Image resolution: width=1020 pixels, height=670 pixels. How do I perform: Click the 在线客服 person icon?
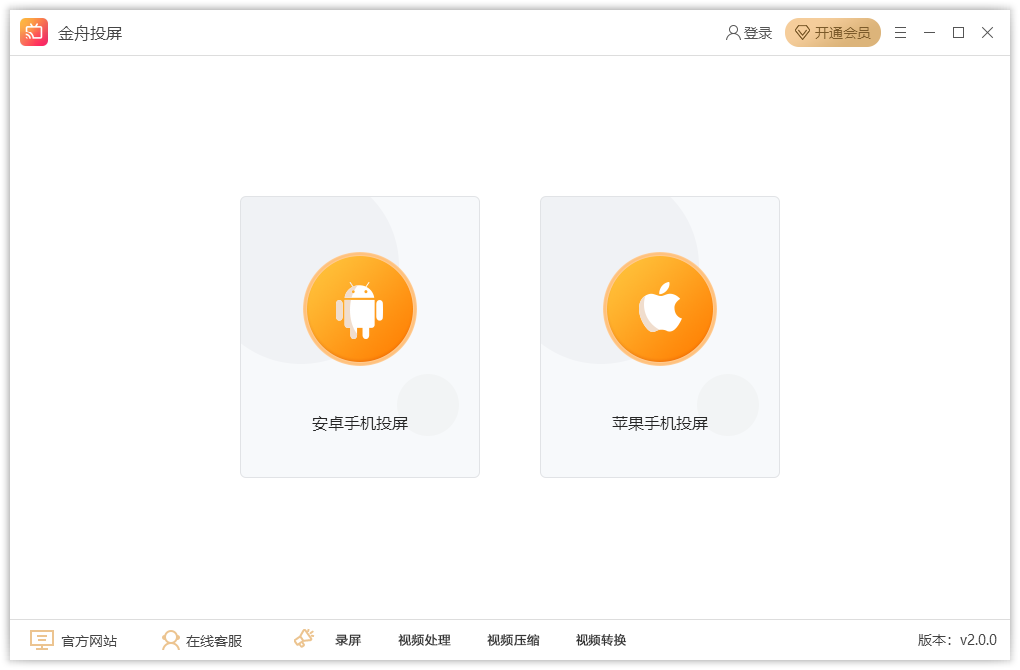[170, 640]
